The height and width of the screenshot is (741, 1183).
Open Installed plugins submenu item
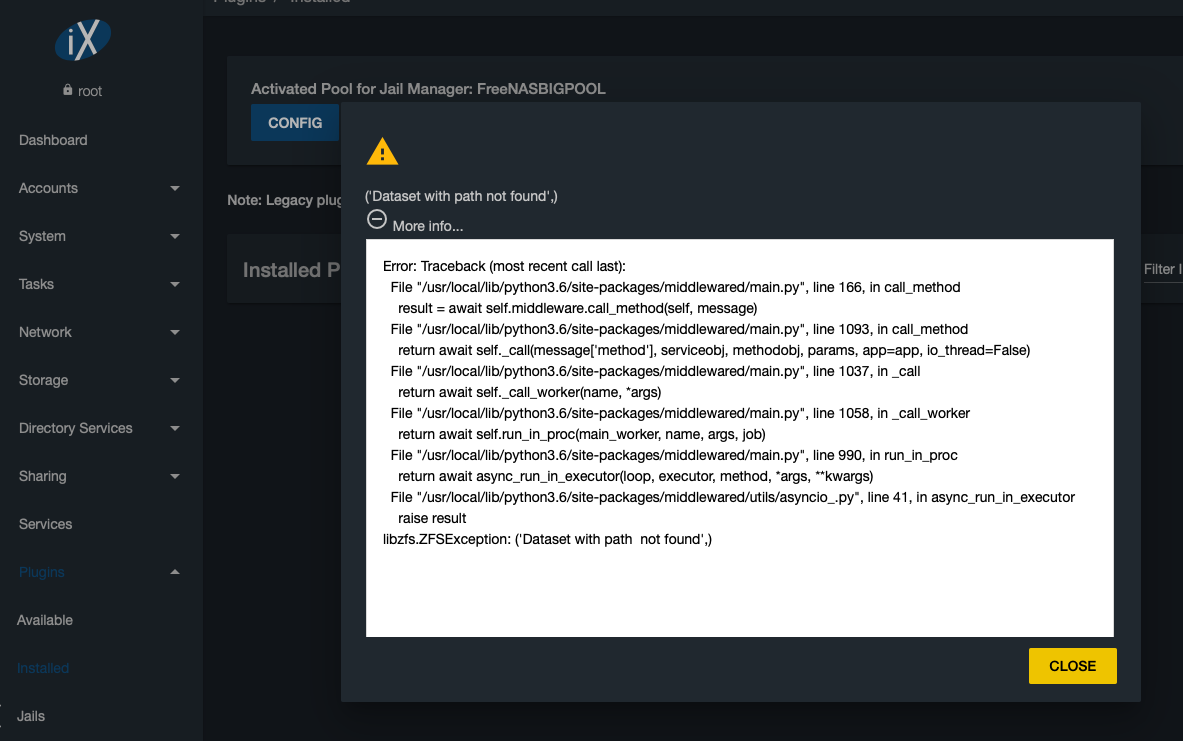43,668
